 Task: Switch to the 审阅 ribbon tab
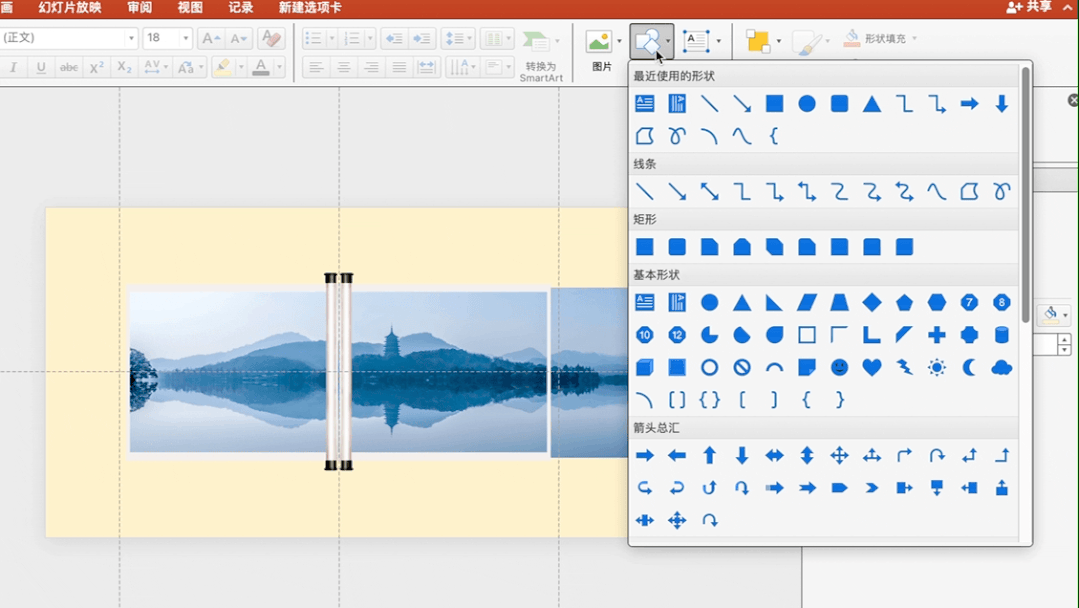pos(140,8)
